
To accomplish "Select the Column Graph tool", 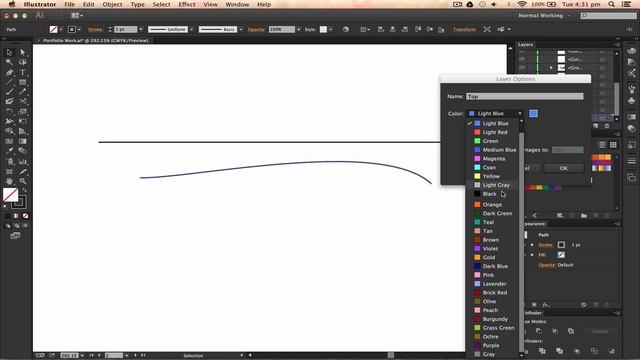I will click(22, 161).
